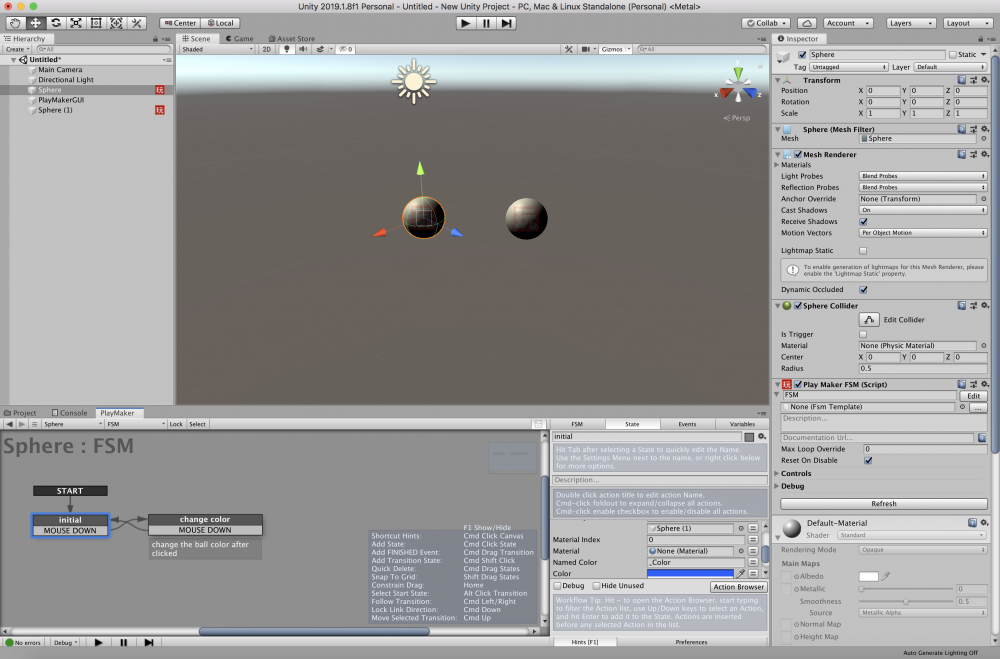Pick color with the eyedropper in PlayMaker
1000x659 pixels.
click(741, 574)
